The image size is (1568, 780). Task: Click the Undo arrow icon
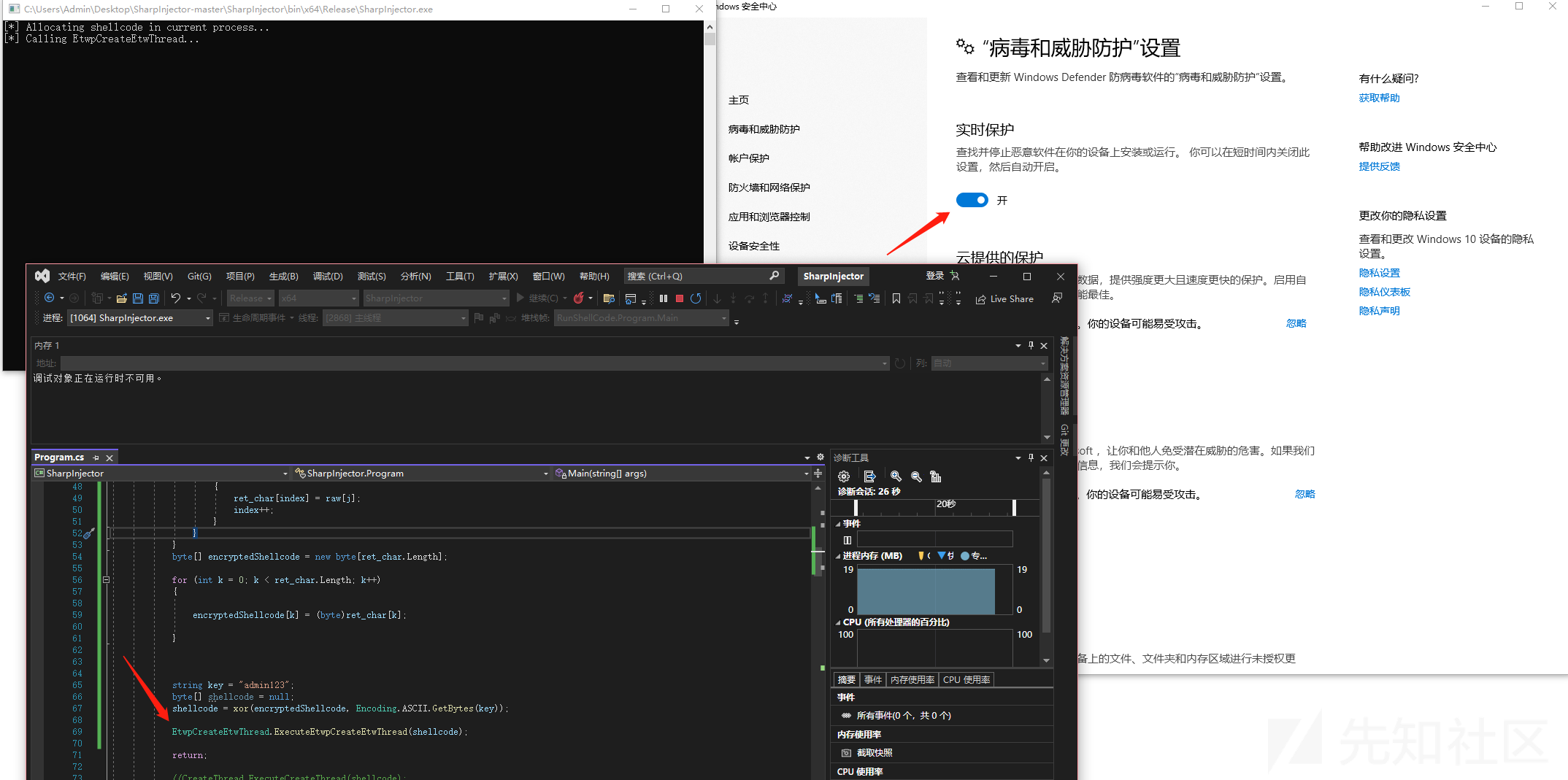(175, 298)
